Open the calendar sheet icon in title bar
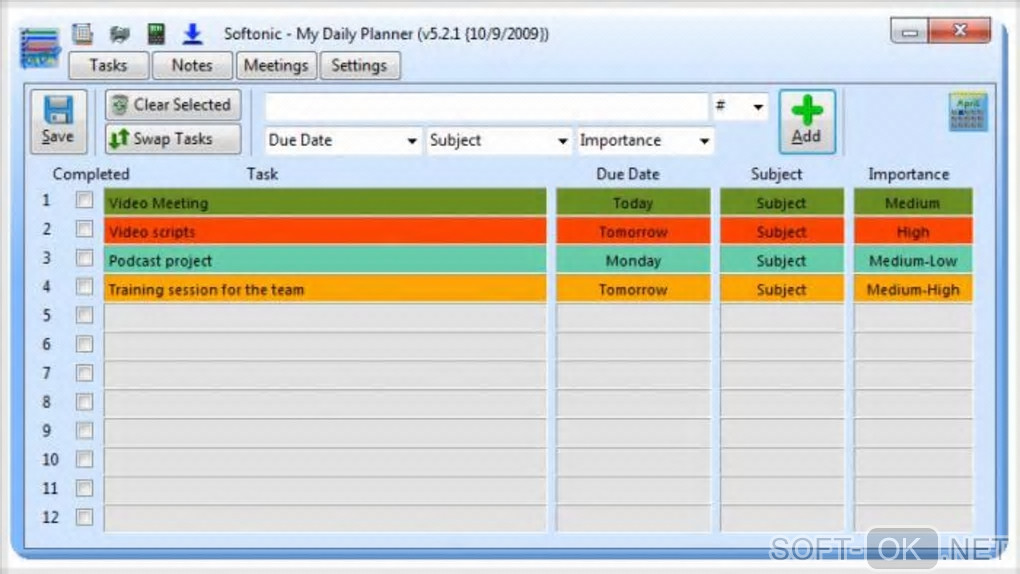This screenshot has height=574, width=1020. point(83,33)
